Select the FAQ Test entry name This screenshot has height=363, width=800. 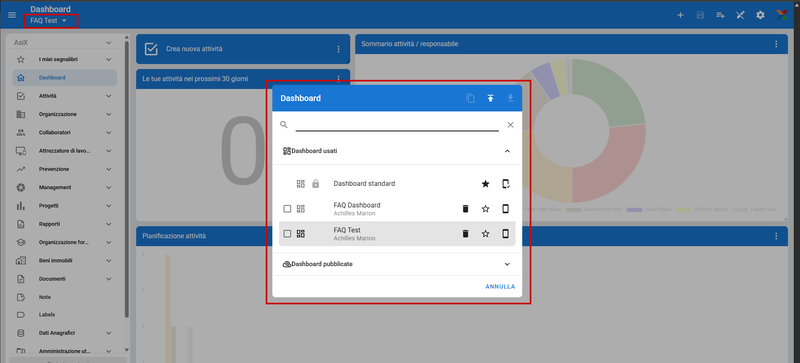click(x=347, y=230)
